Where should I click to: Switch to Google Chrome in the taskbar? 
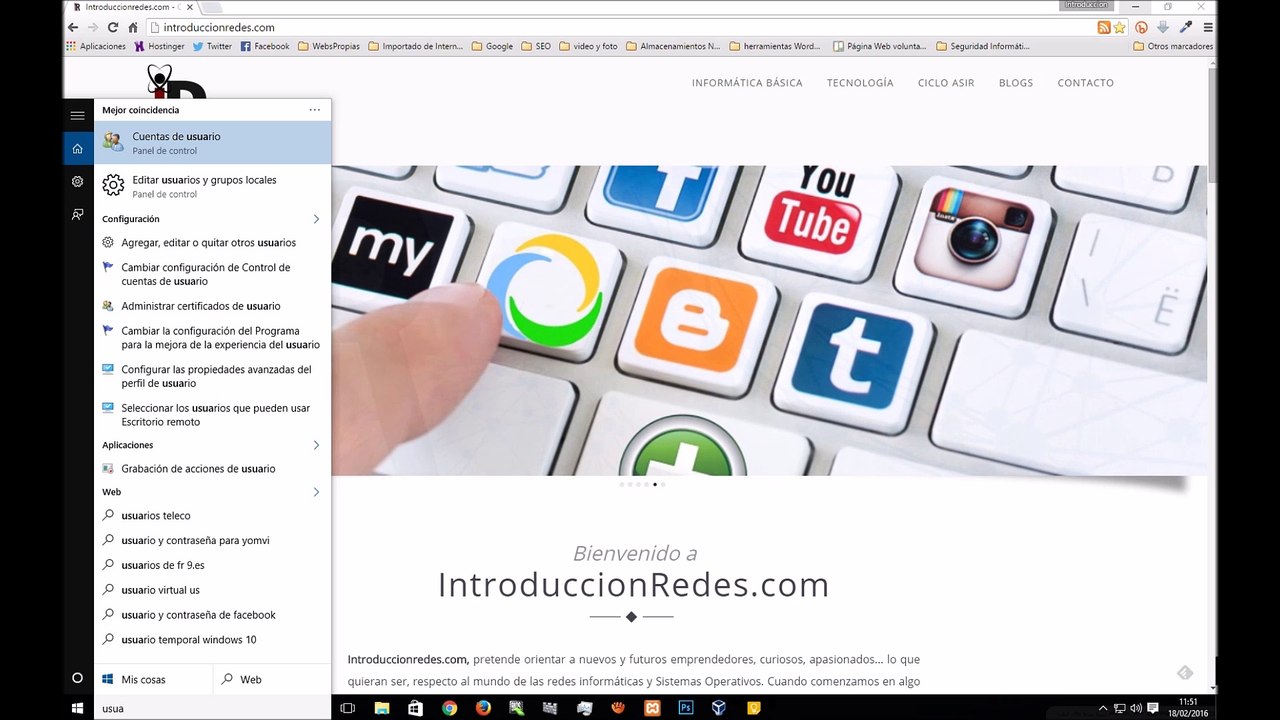coord(449,708)
